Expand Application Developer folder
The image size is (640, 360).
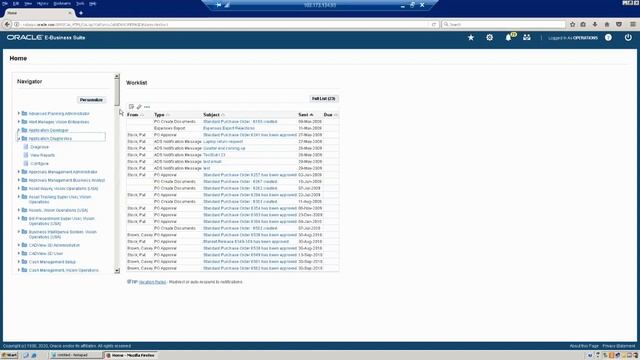point(18,130)
